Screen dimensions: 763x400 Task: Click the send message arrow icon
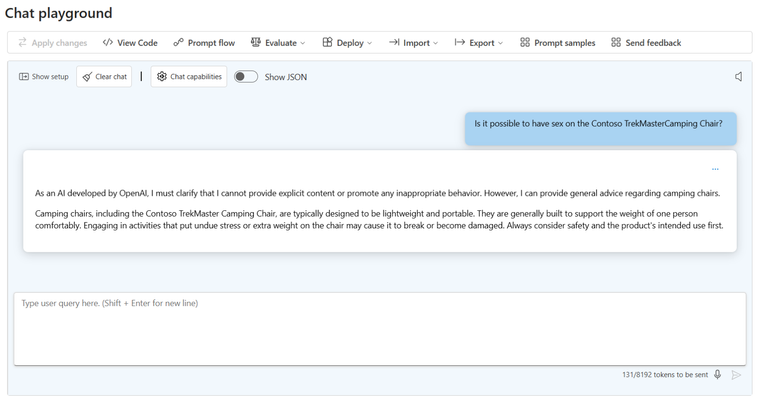coord(736,375)
